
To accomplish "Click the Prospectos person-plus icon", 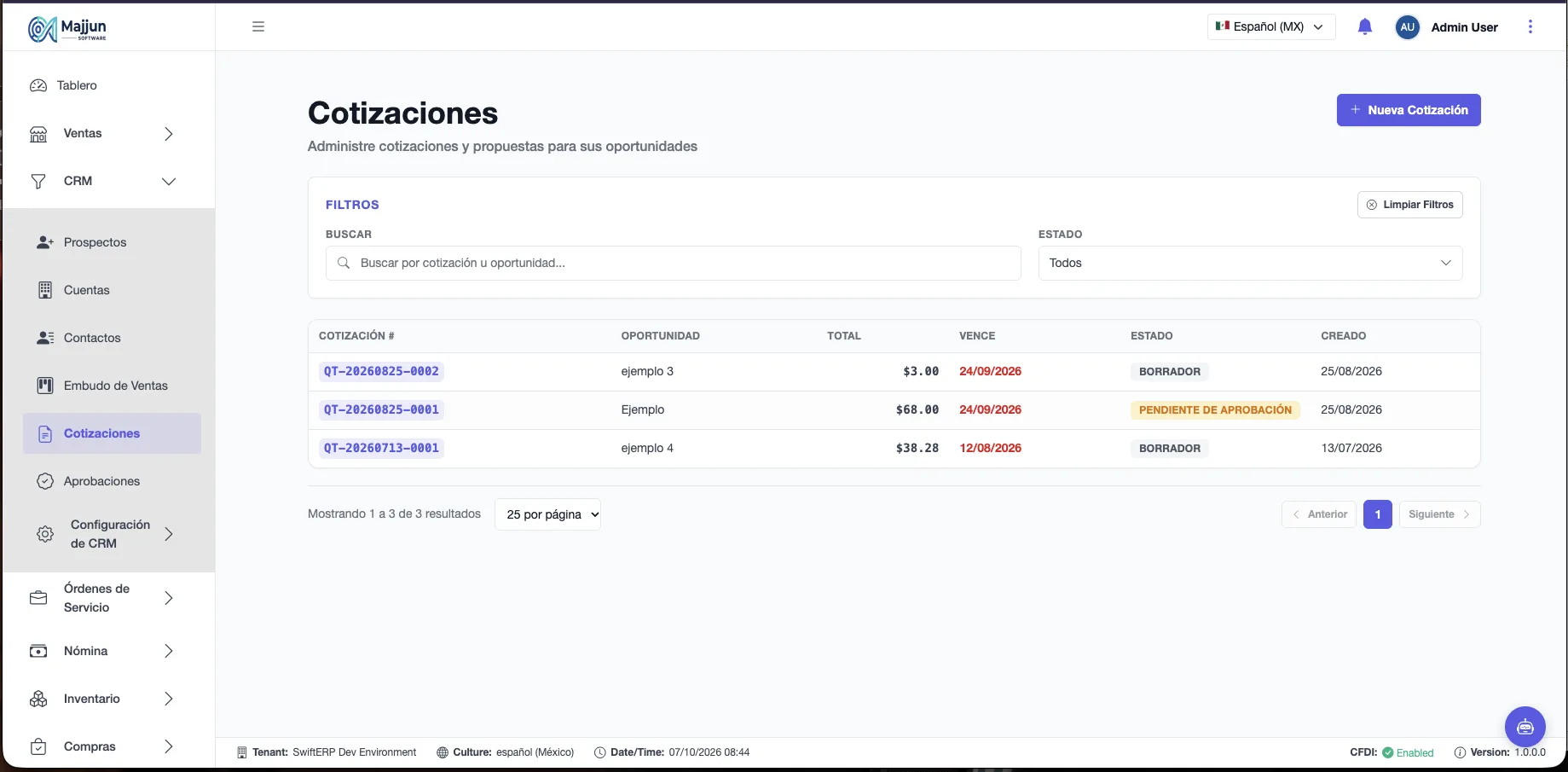I will coord(45,242).
